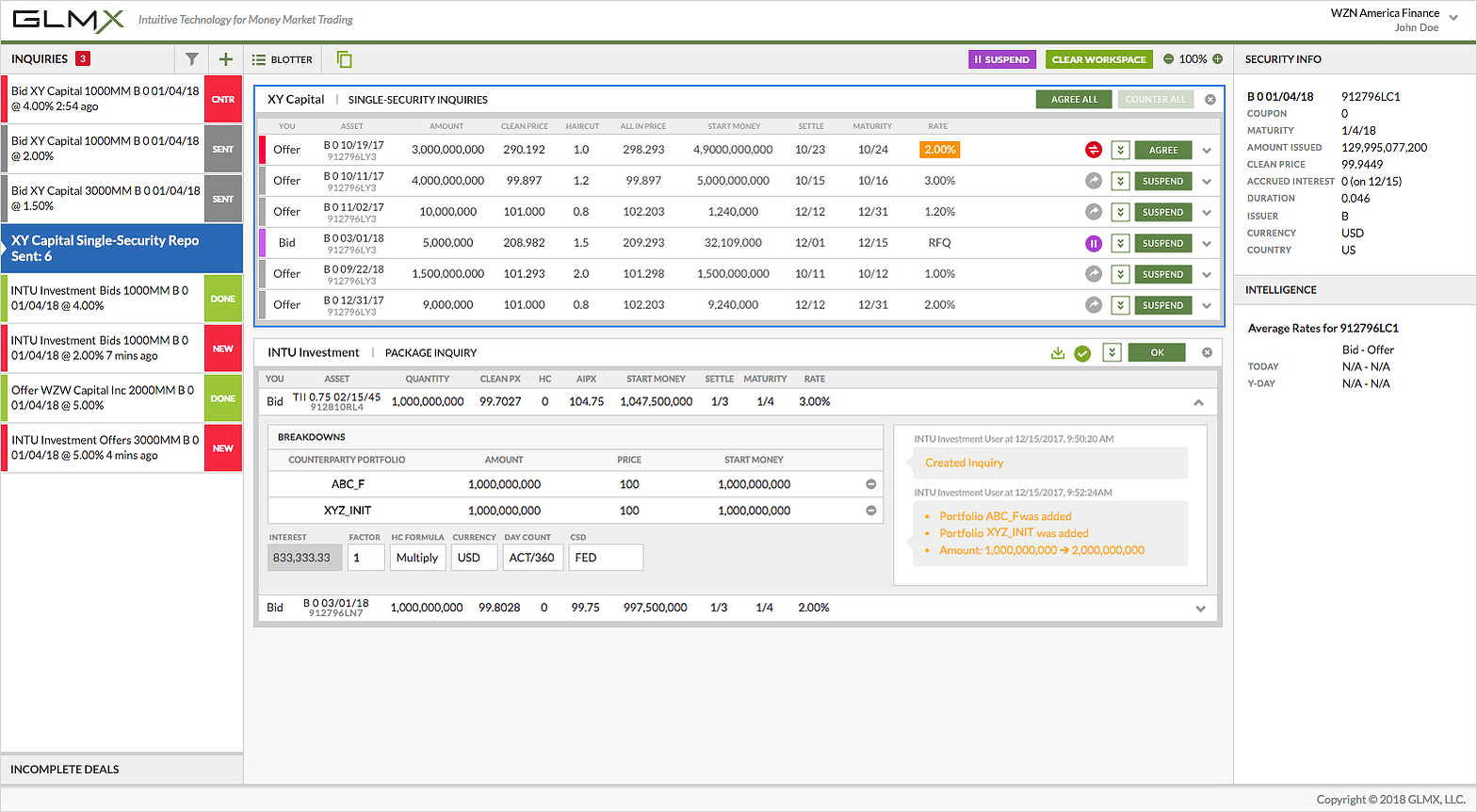This screenshot has width=1477, height=812.
Task: Click double-chevron icon in INTU Investment header
Action: 1112,352
